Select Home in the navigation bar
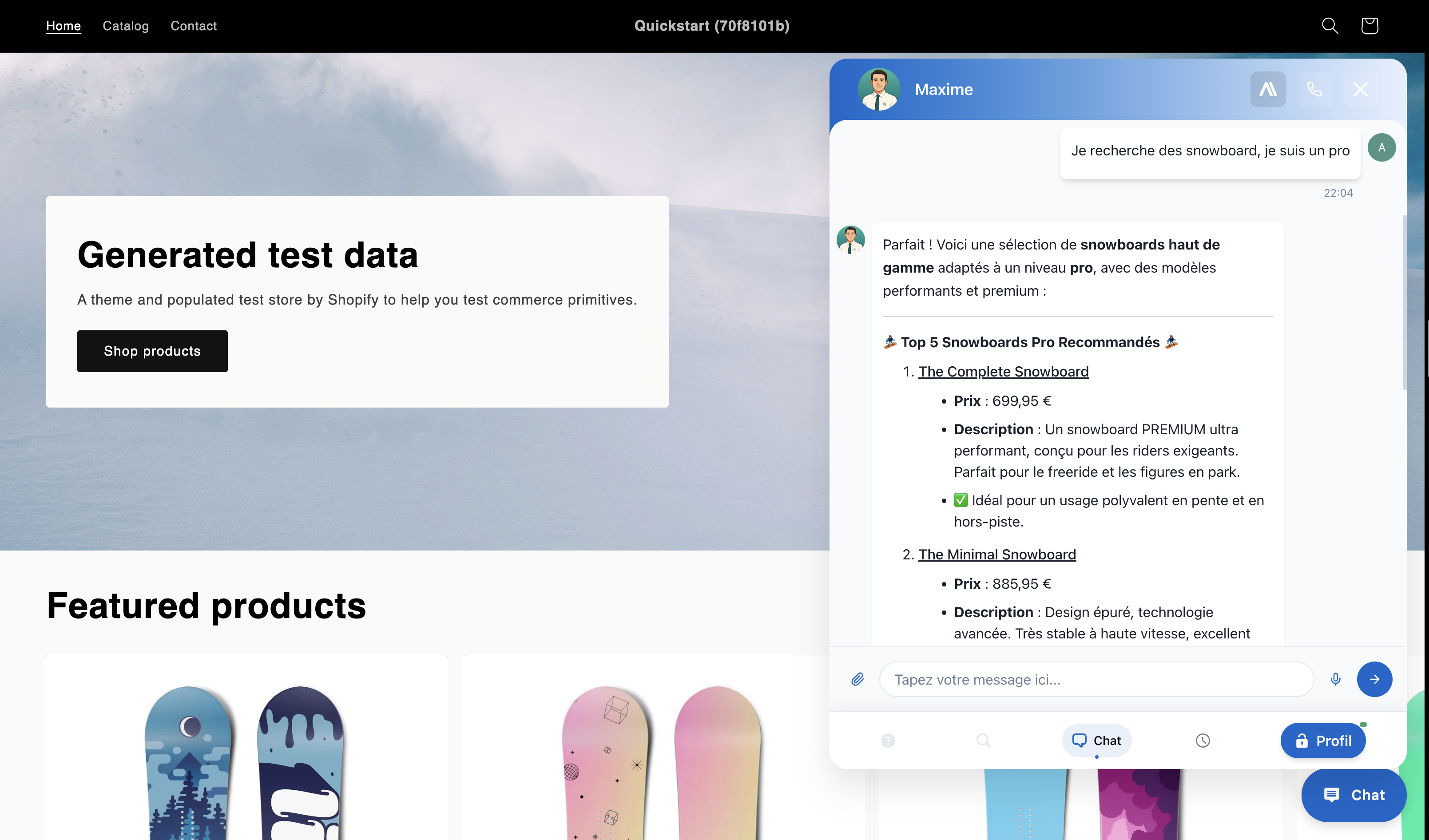Image resolution: width=1429 pixels, height=840 pixels. pyautogui.click(x=64, y=26)
